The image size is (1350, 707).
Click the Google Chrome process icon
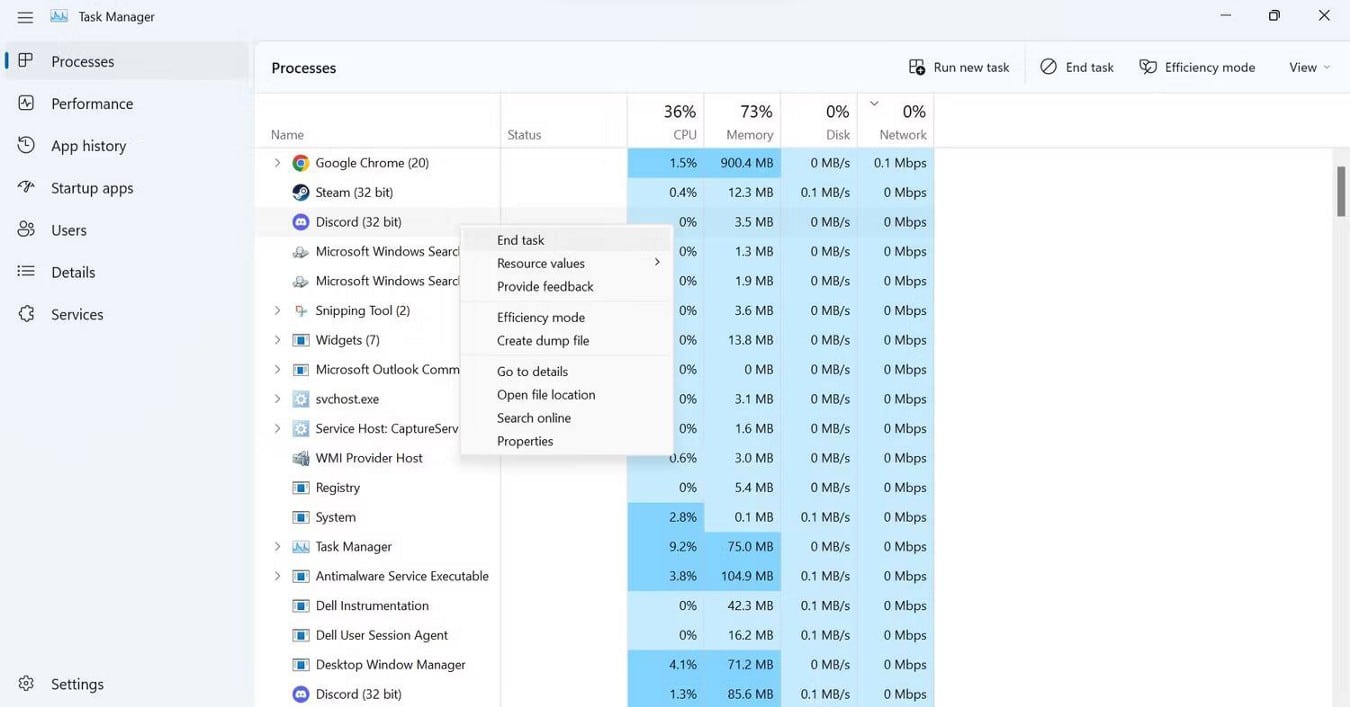point(300,162)
